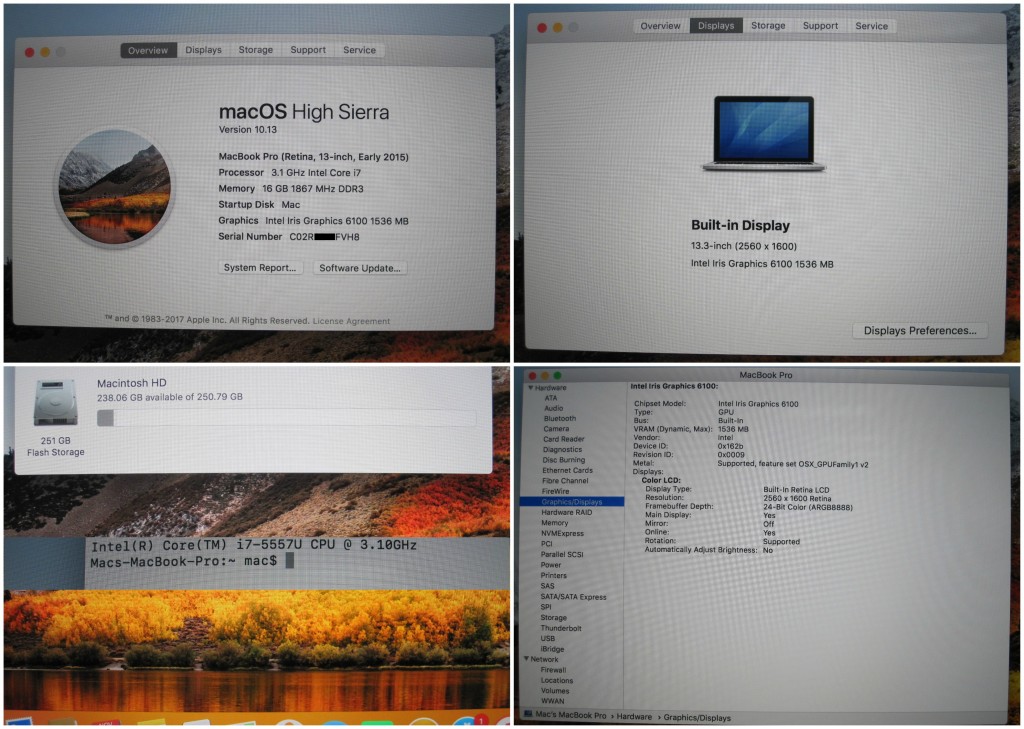This screenshot has width=1024, height=729.
Task: Click the Software Update button
Action: pyautogui.click(x=360, y=268)
